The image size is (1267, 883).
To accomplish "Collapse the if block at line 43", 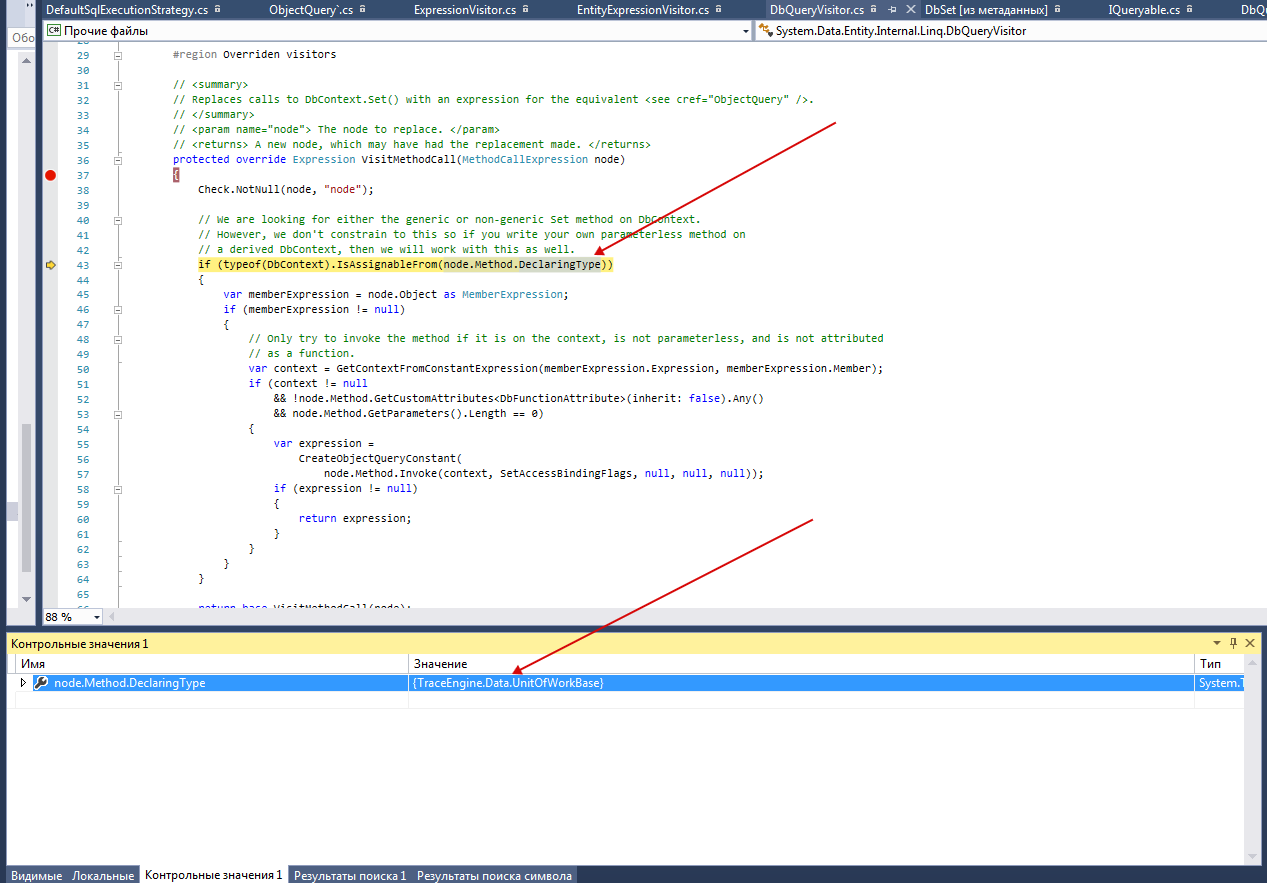I will [x=117, y=265].
